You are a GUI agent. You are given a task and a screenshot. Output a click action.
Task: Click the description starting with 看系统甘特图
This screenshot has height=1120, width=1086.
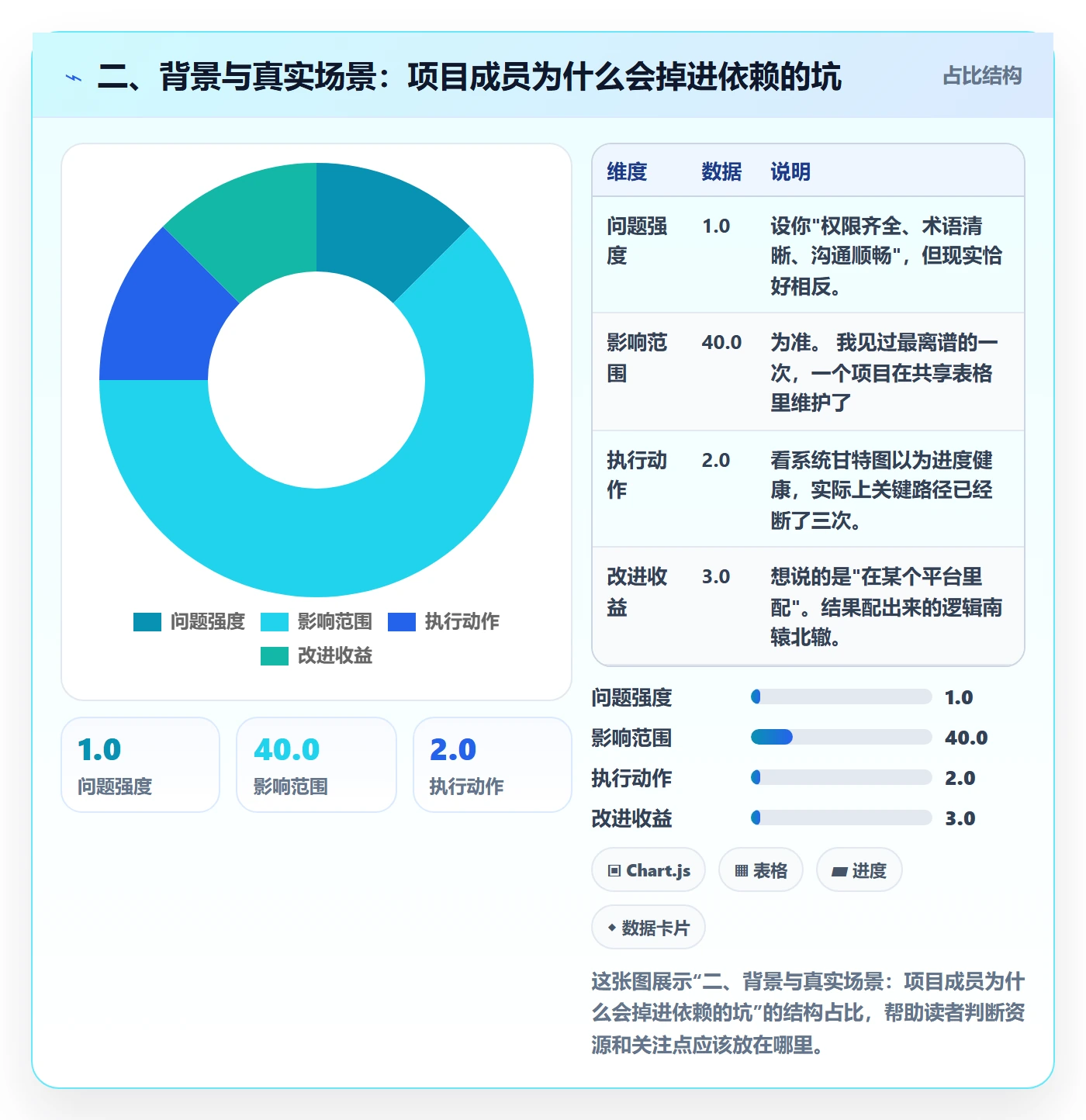pos(882,490)
